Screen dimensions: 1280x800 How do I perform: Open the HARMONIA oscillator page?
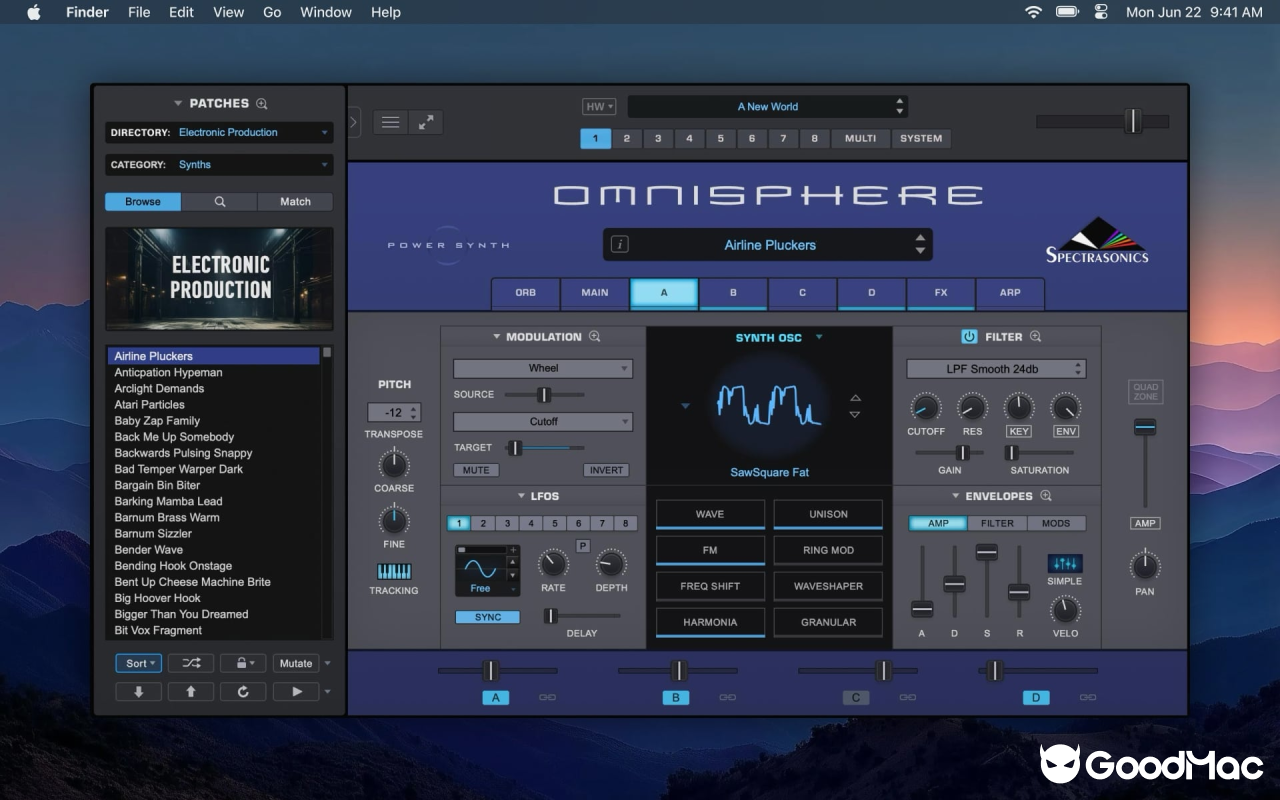[x=710, y=622]
